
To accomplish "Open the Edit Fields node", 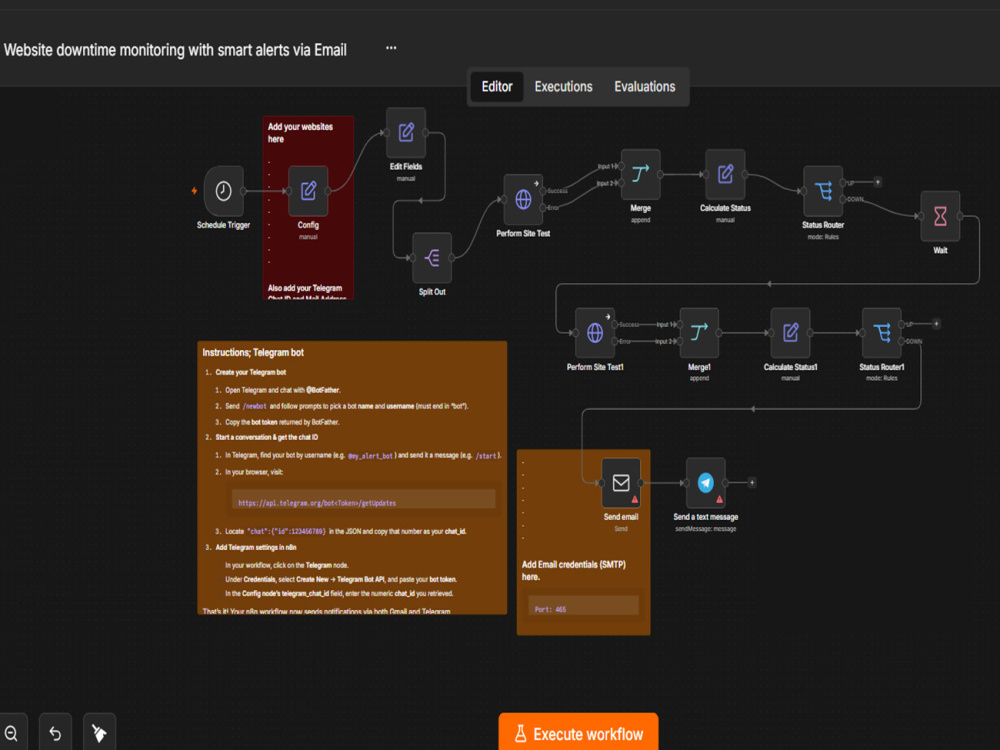I will coord(406,133).
